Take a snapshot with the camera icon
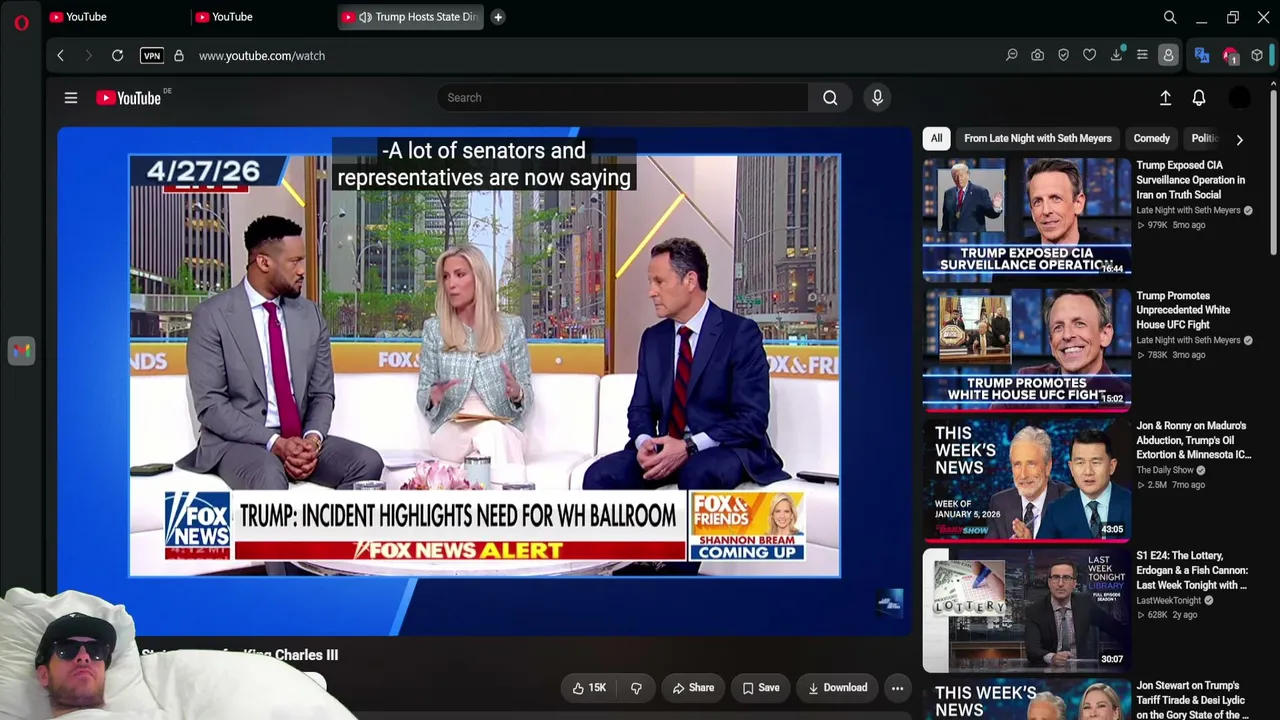The width and height of the screenshot is (1280, 720). pos(1038,56)
